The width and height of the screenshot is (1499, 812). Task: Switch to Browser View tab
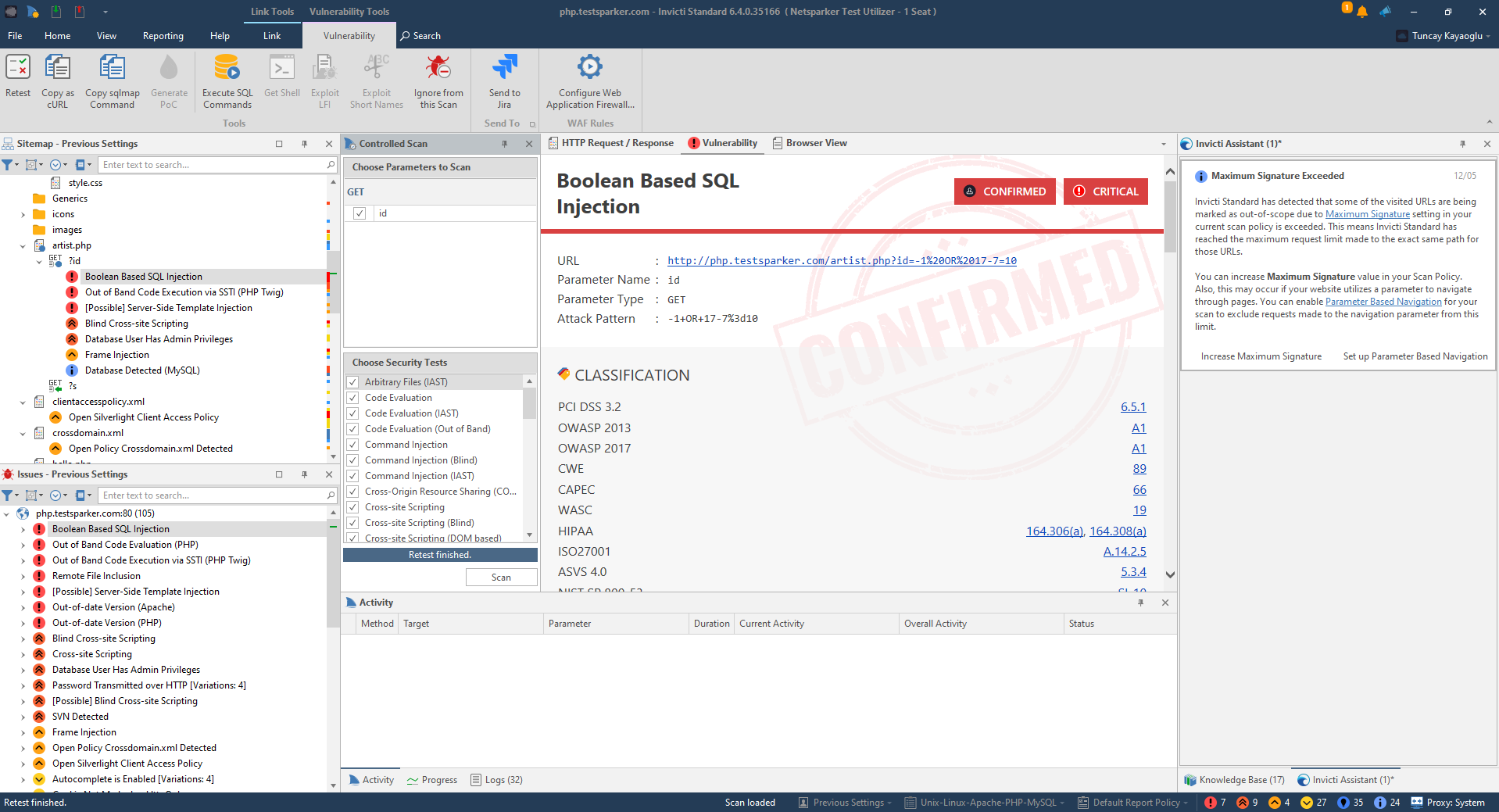click(x=810, y=143)
